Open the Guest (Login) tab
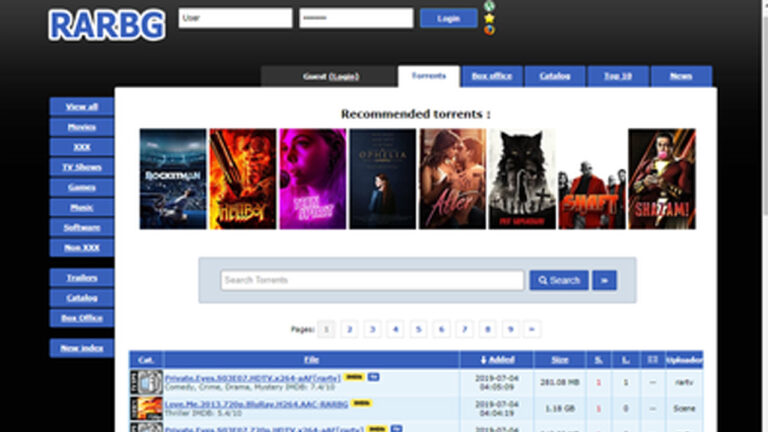 pyautogui.click(x=329, y=76)
